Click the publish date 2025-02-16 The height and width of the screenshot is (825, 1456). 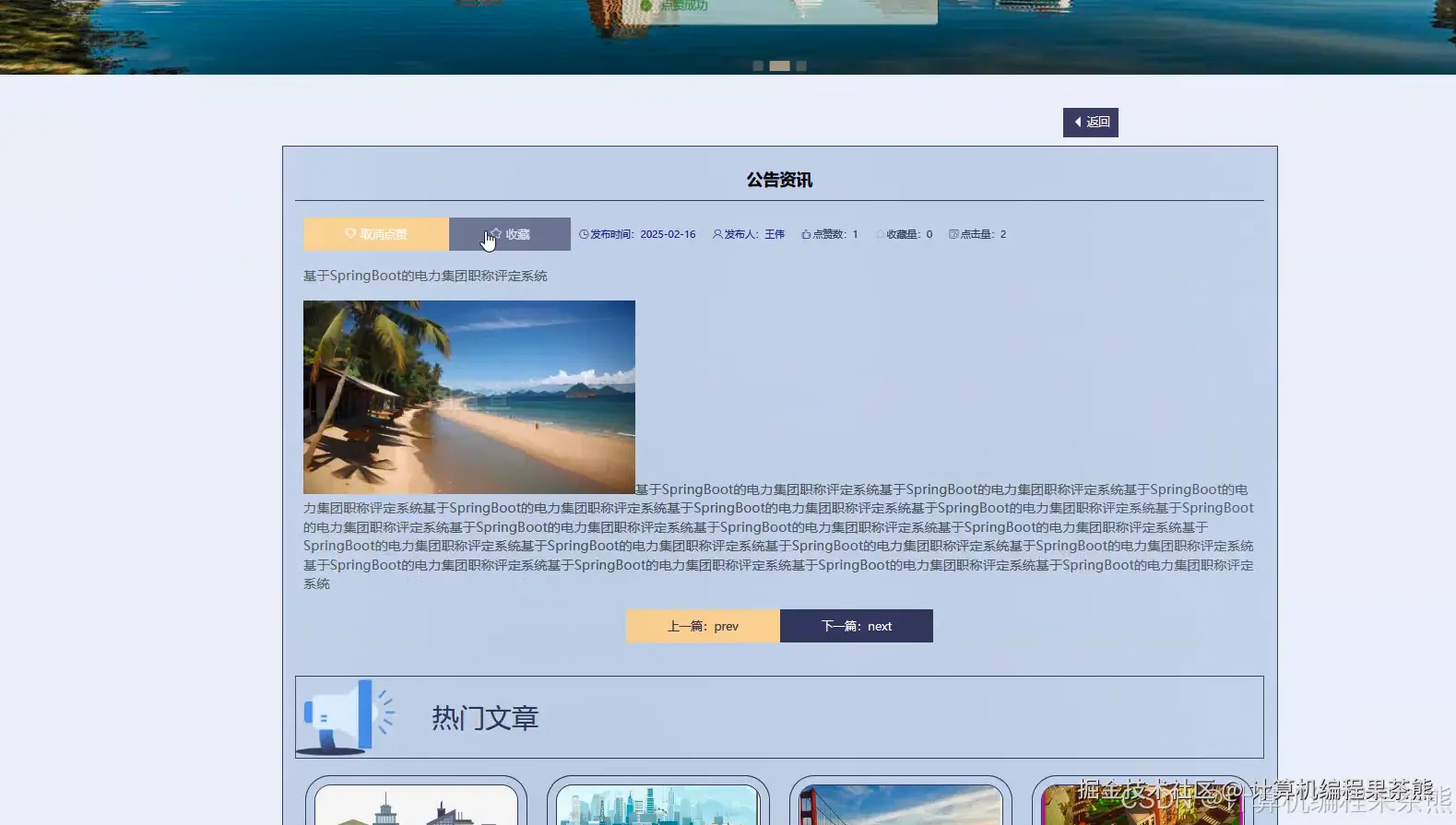(668, 234)
